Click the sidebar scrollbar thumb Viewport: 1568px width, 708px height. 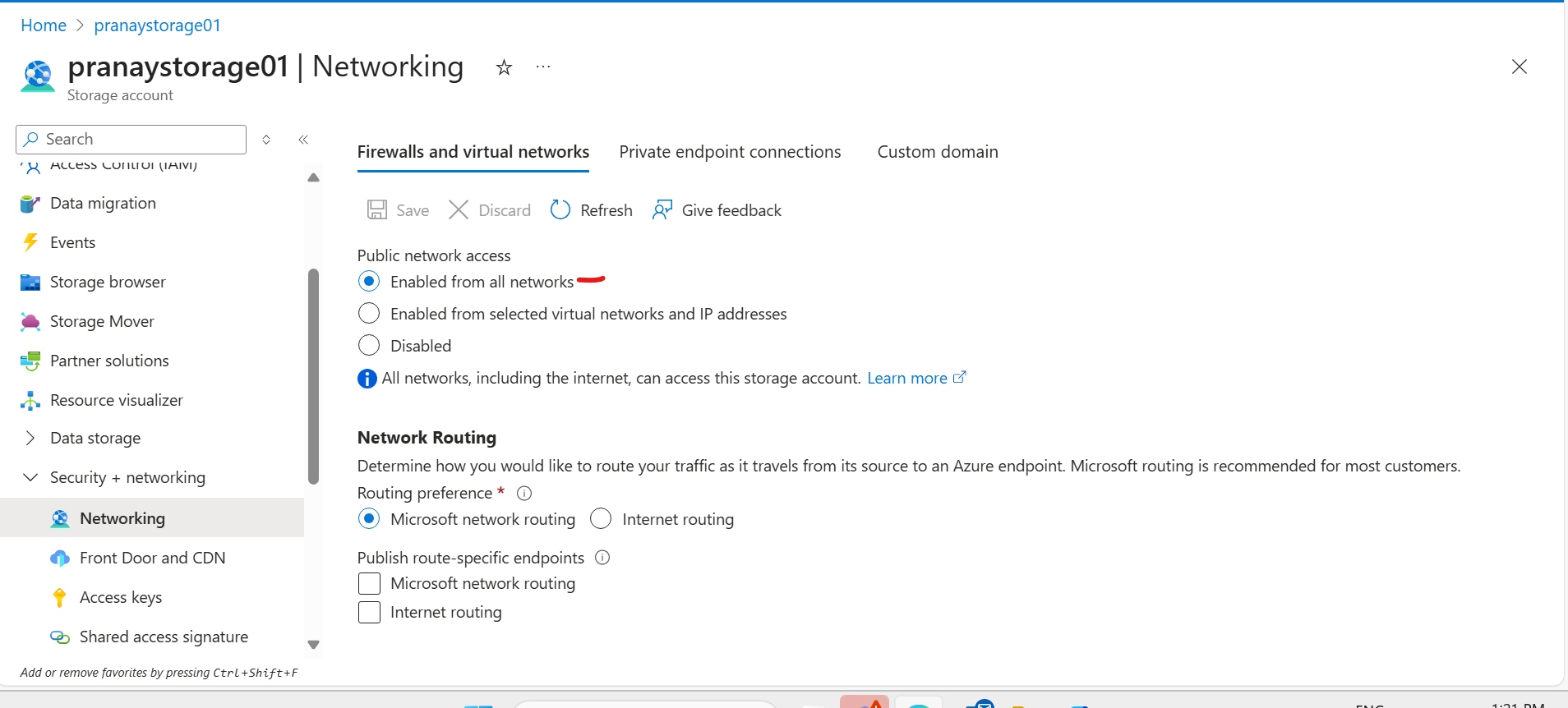[313, 376]
